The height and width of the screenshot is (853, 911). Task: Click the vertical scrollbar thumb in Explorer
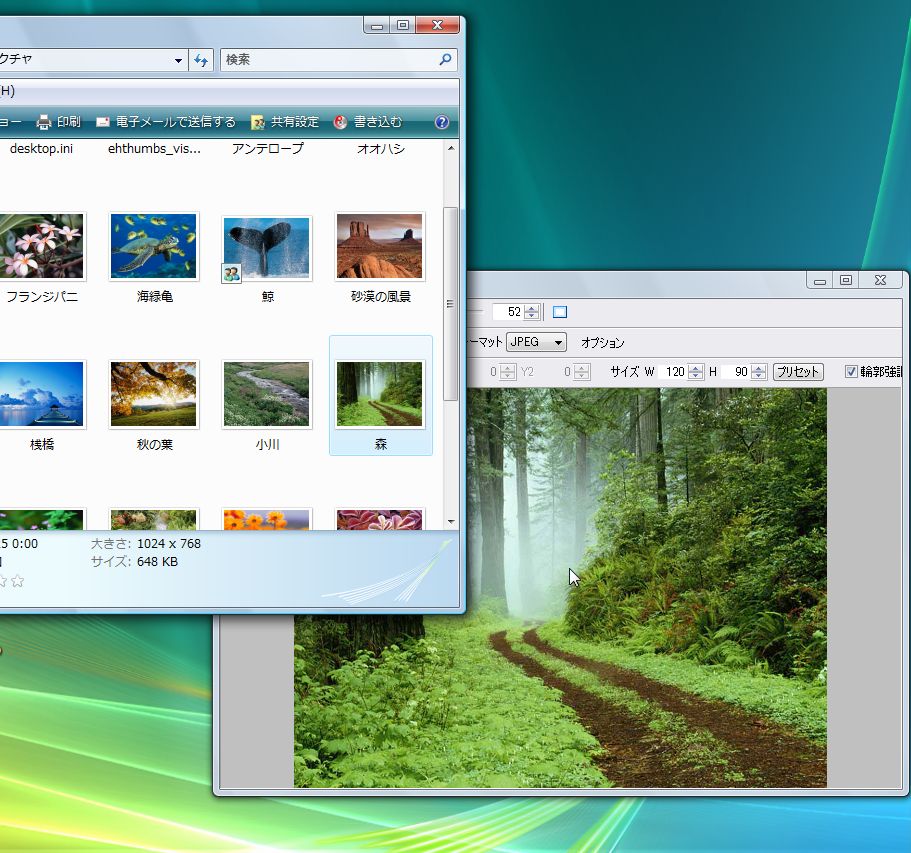tap(451, 303)
